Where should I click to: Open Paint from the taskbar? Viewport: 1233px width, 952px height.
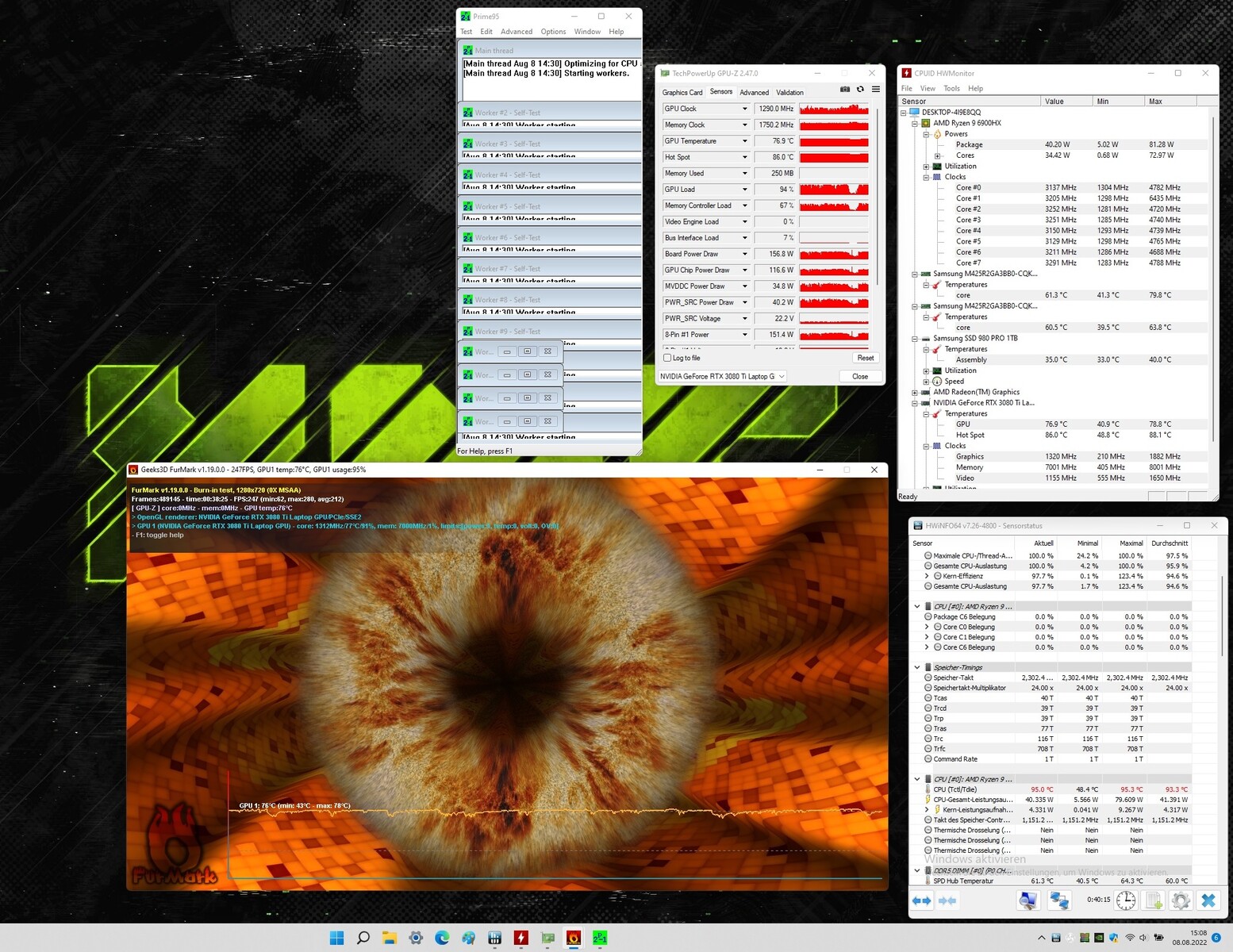468,938
